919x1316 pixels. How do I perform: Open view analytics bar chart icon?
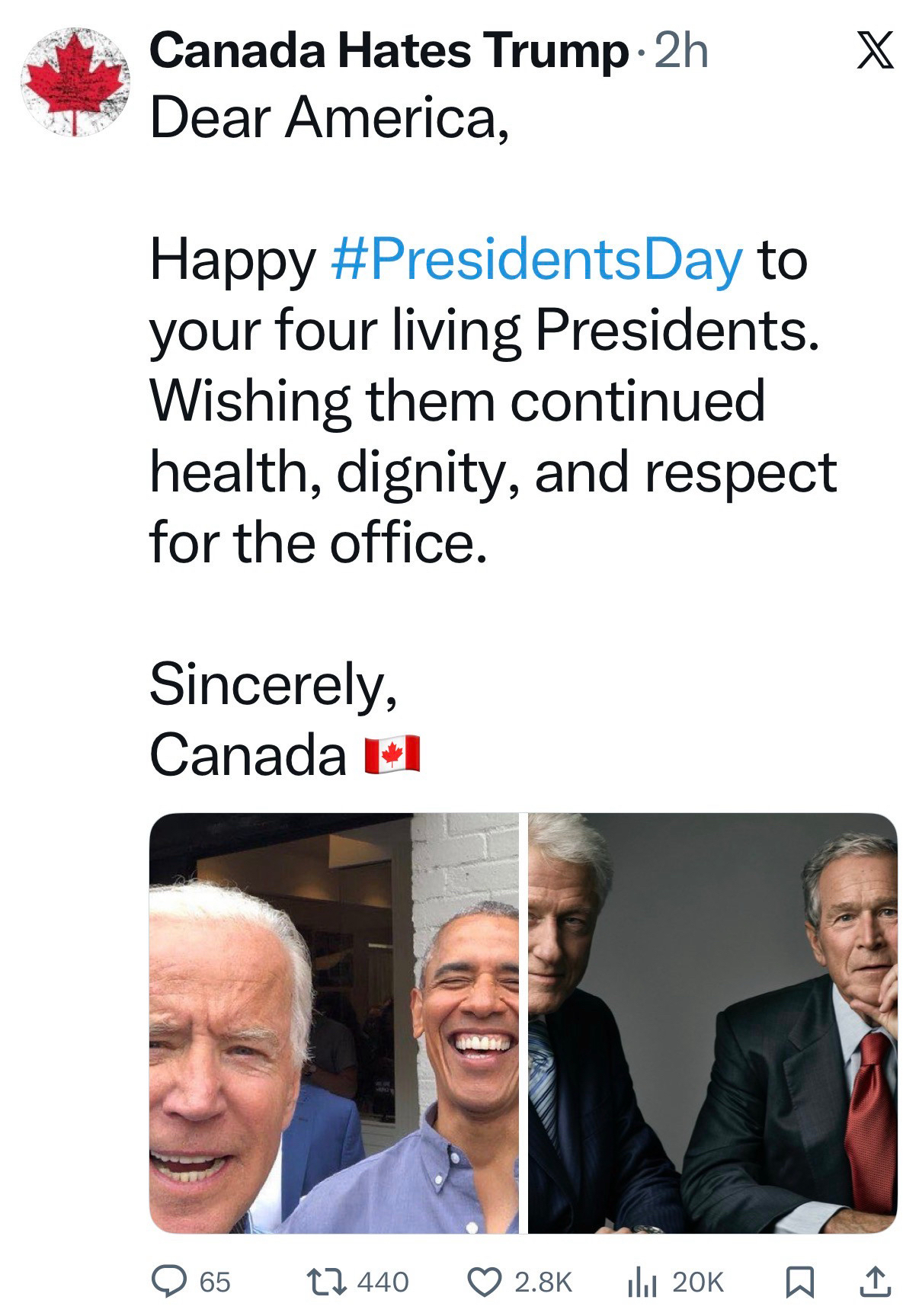pos(641,1281)
